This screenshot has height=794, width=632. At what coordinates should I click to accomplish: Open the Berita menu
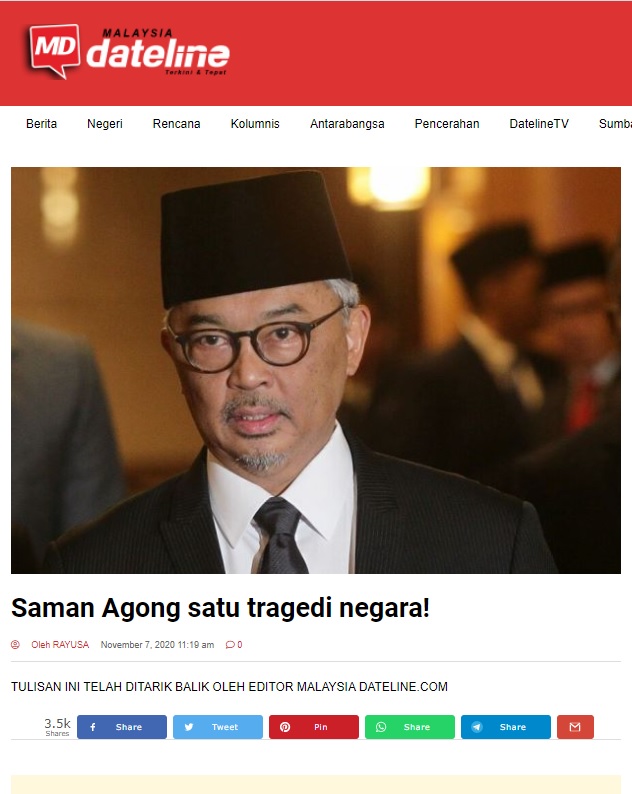pos(42,124)
